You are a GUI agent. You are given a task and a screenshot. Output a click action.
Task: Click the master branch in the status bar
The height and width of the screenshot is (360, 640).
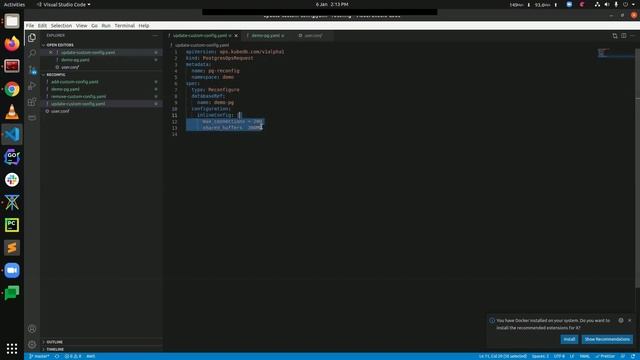[x=39, y=356]
